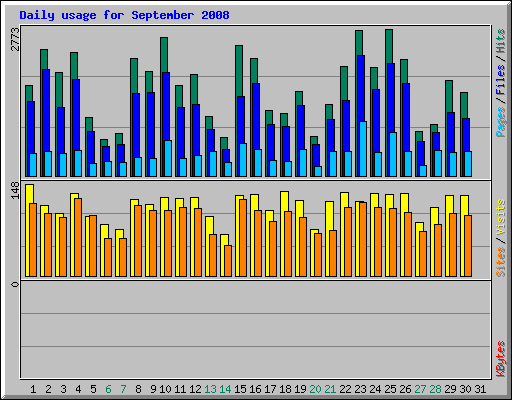Click the 0 label on the KBytes axis
Screen dimensions: 512x400
tap(15, 284)
